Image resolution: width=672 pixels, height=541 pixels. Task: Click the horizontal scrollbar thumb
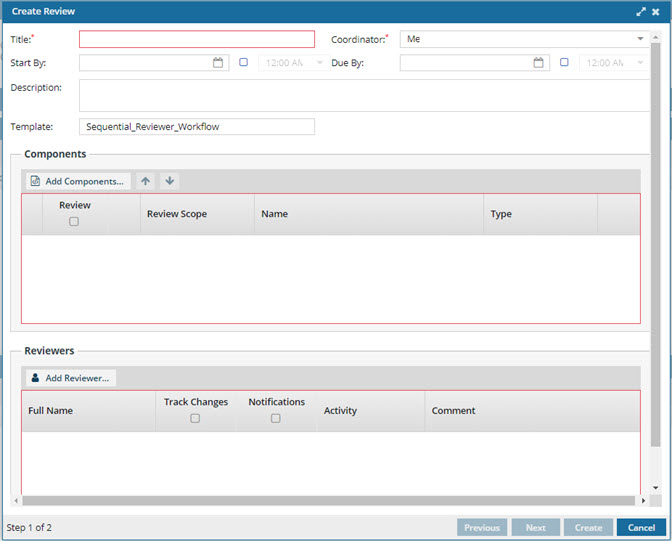pyautogui.click(x=329, y=501)
